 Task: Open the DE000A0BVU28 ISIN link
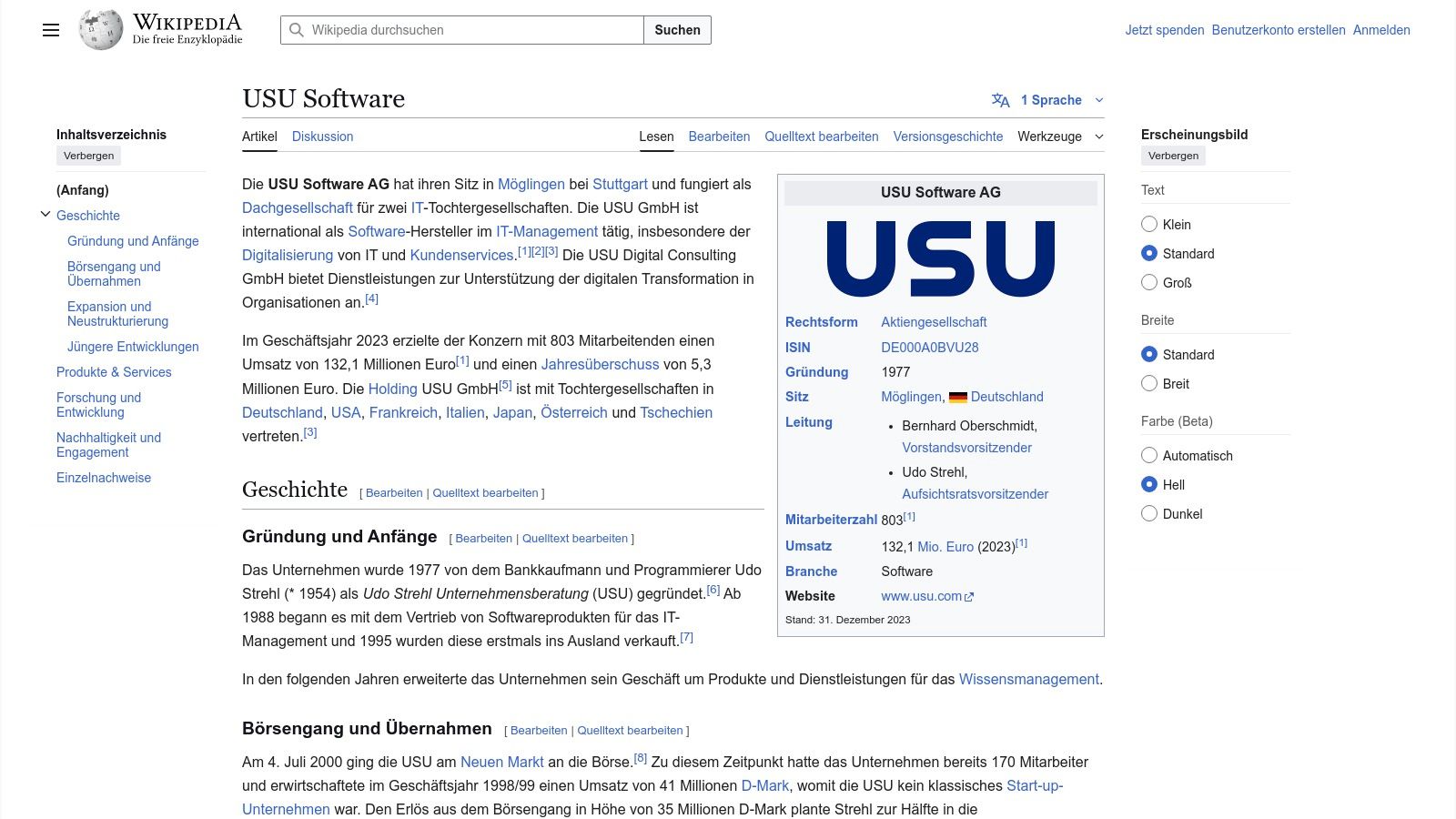pos(930,348)
